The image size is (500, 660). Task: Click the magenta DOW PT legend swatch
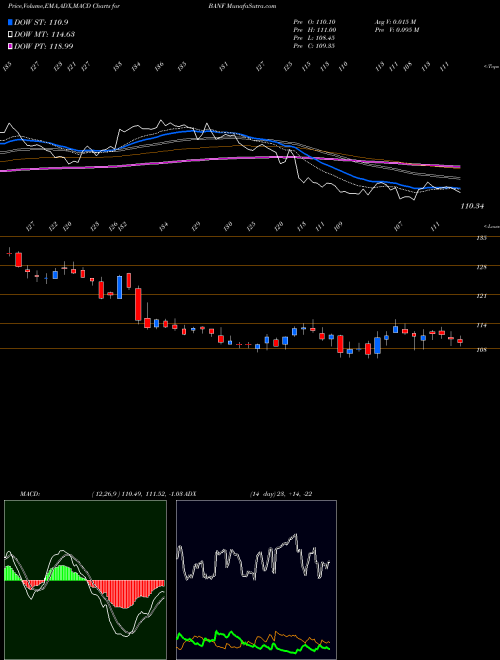pos(10,46)
